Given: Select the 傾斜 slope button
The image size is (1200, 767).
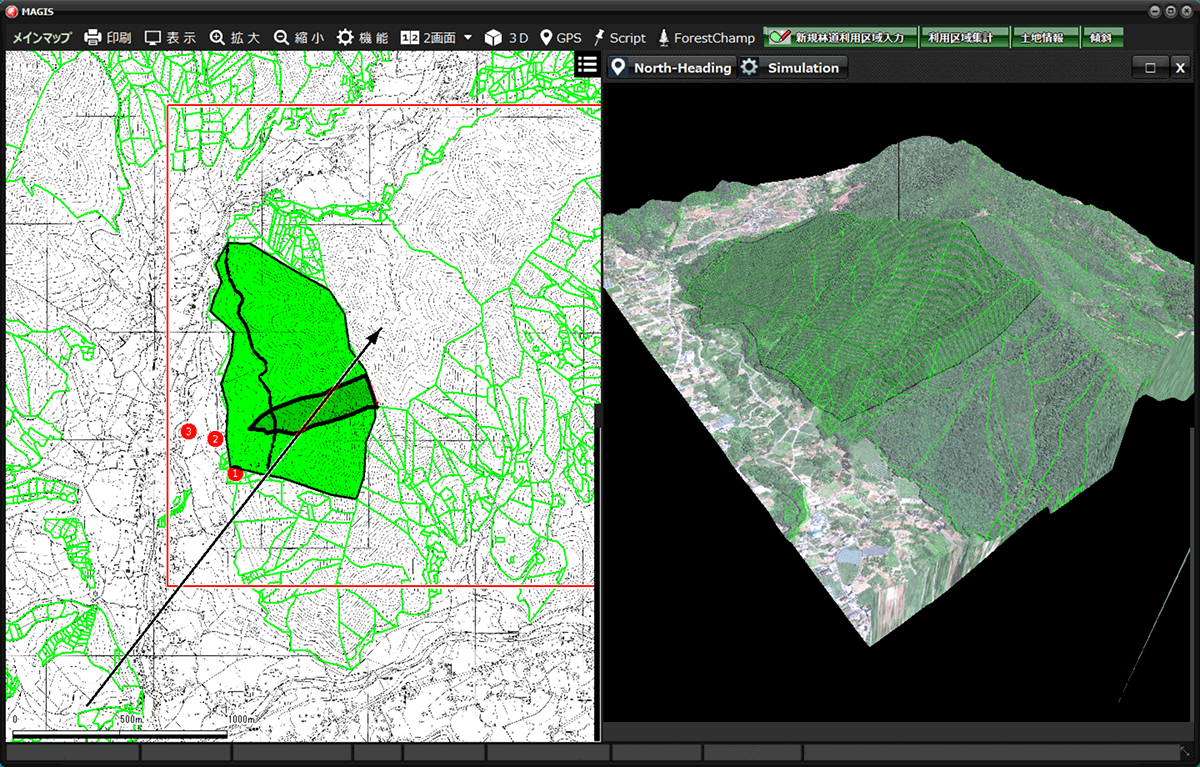Looking at the screenshot, I should coord(1101,37).
